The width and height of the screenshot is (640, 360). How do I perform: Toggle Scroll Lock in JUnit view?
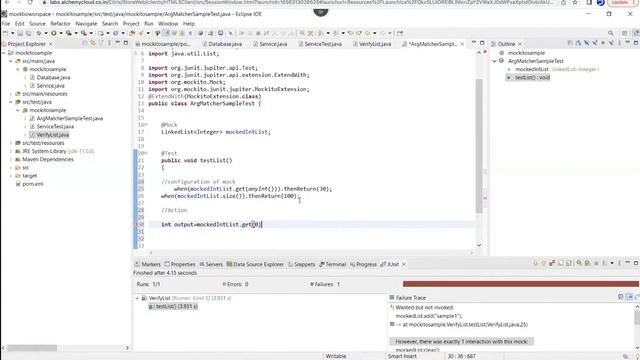pos(569,263)
